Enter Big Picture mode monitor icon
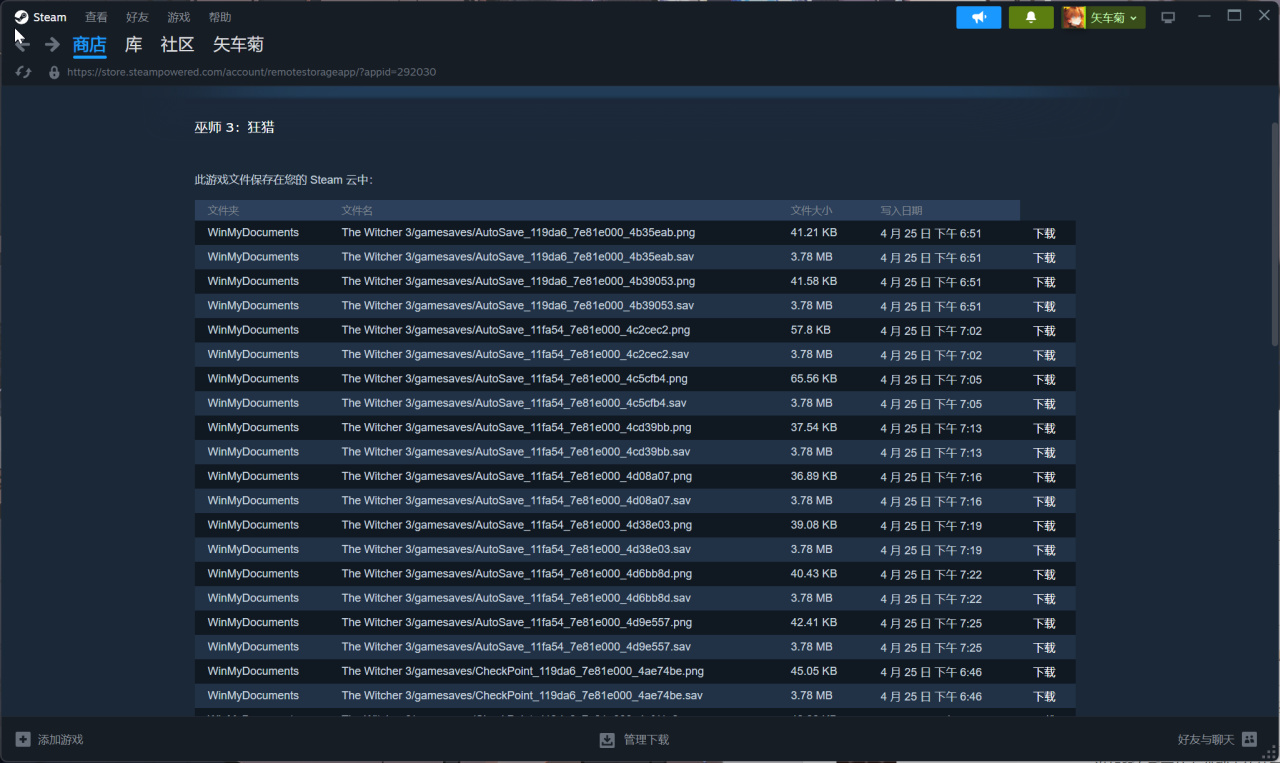The image size is (1280, 763). pos(1168,17)
